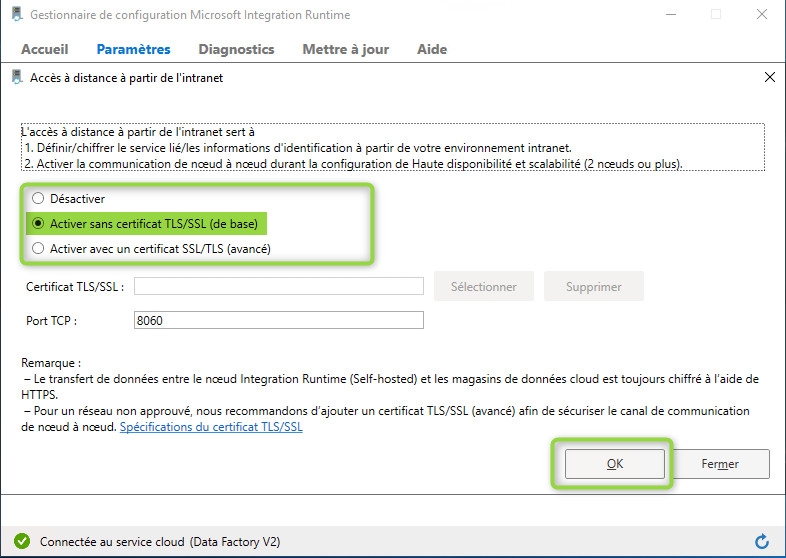Select the Désactiver radio button
This screenshot has height=558, width=786.
pos(38,199)
